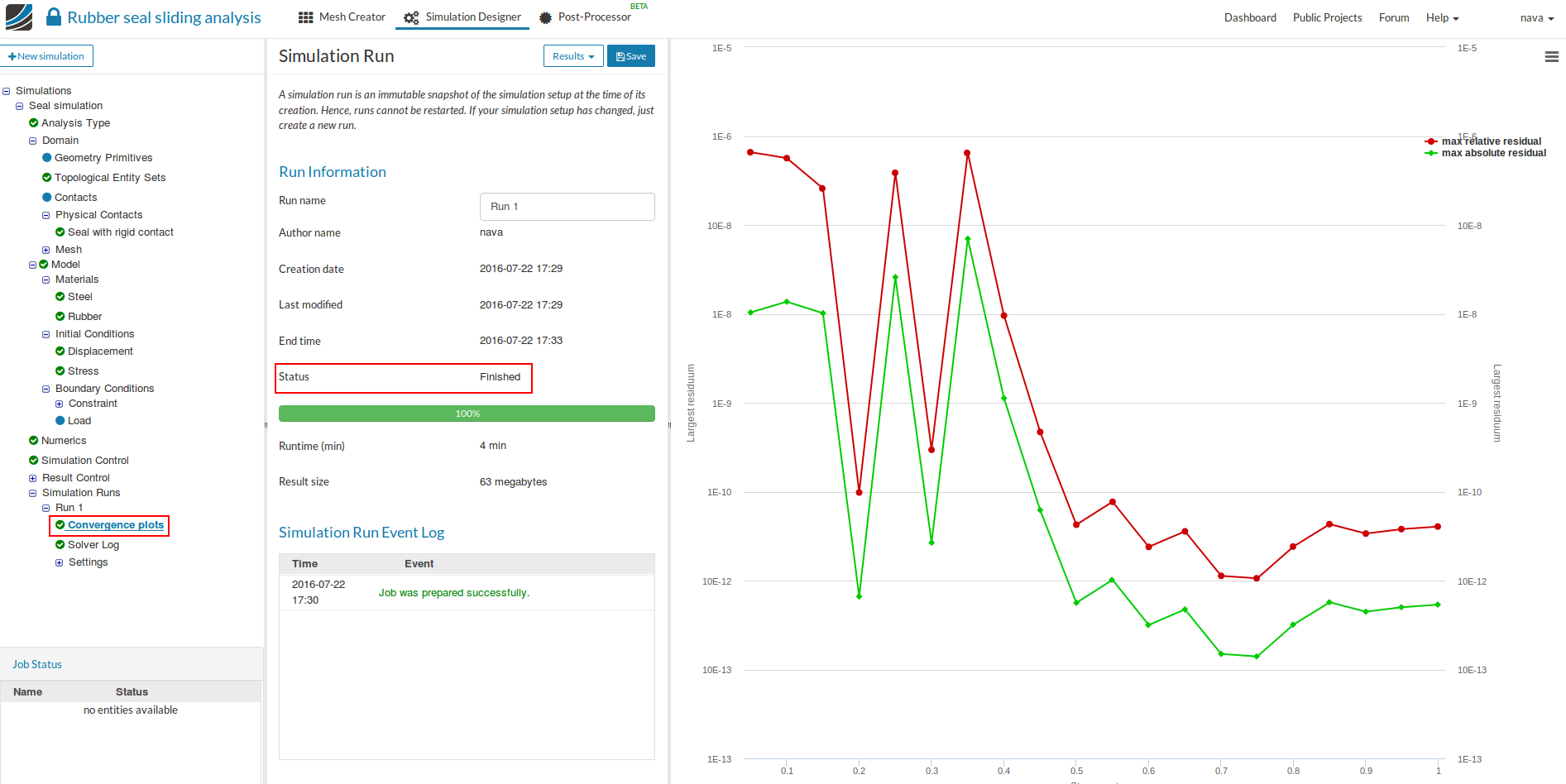The image size is (1566, 784).
Task: Click the green check beside Solver Log
Action: click(x=60, y=545)
